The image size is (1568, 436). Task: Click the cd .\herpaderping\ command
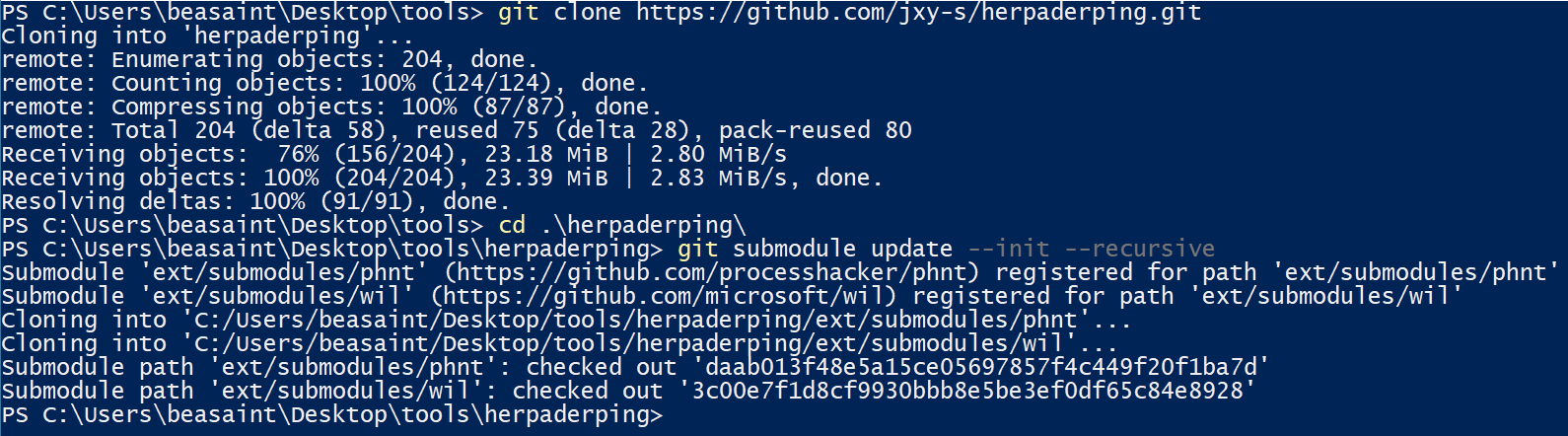pos(621,225)
